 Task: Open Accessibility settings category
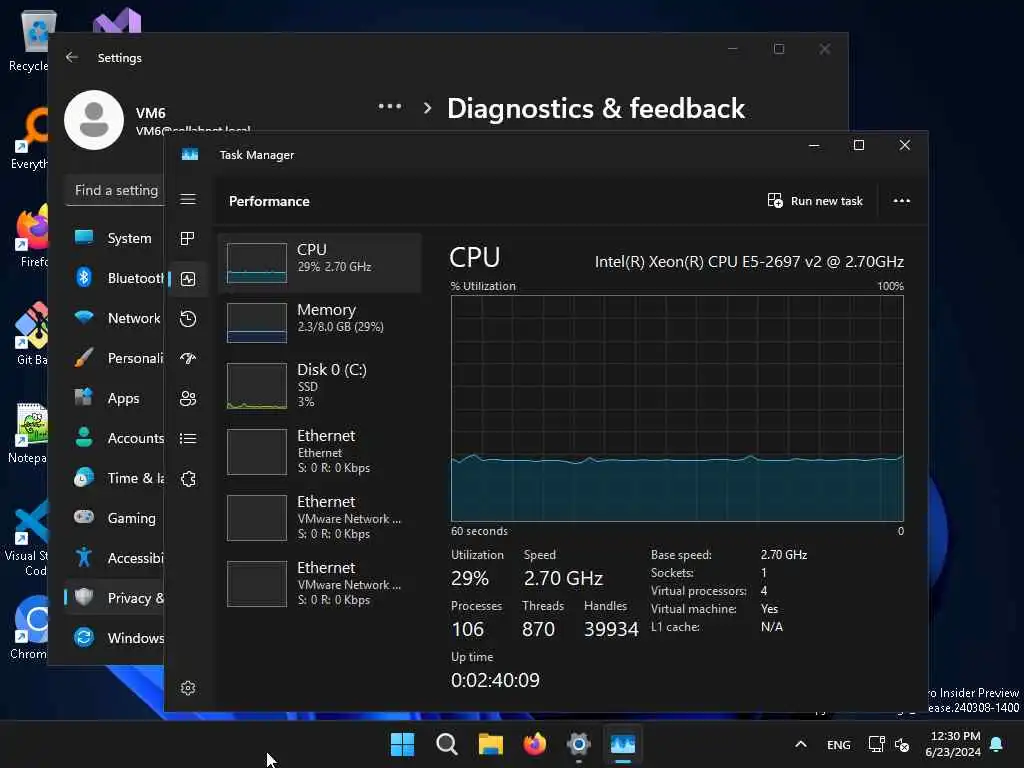[x=114, y=558]
